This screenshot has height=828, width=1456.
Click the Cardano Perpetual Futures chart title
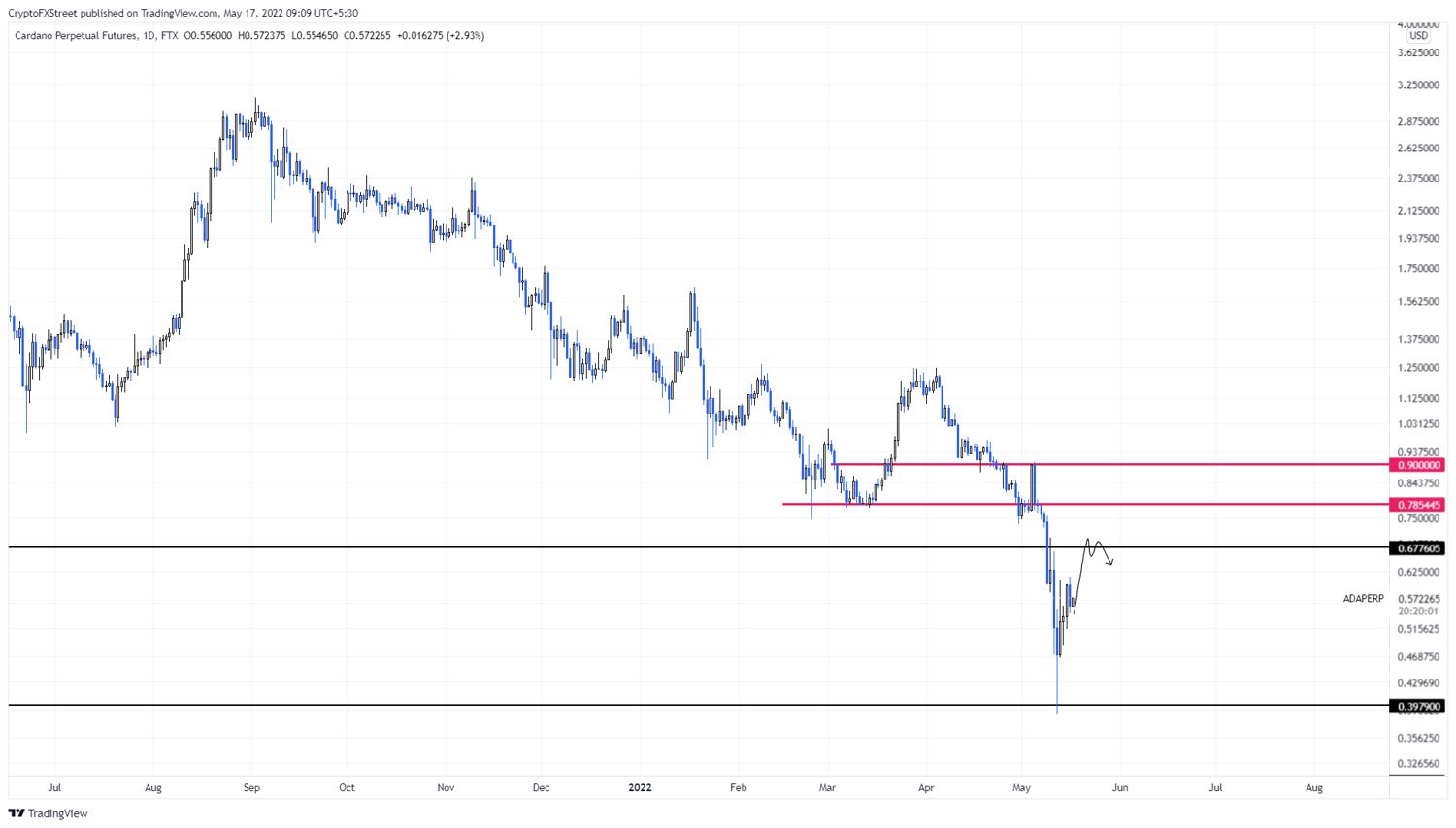76,35
